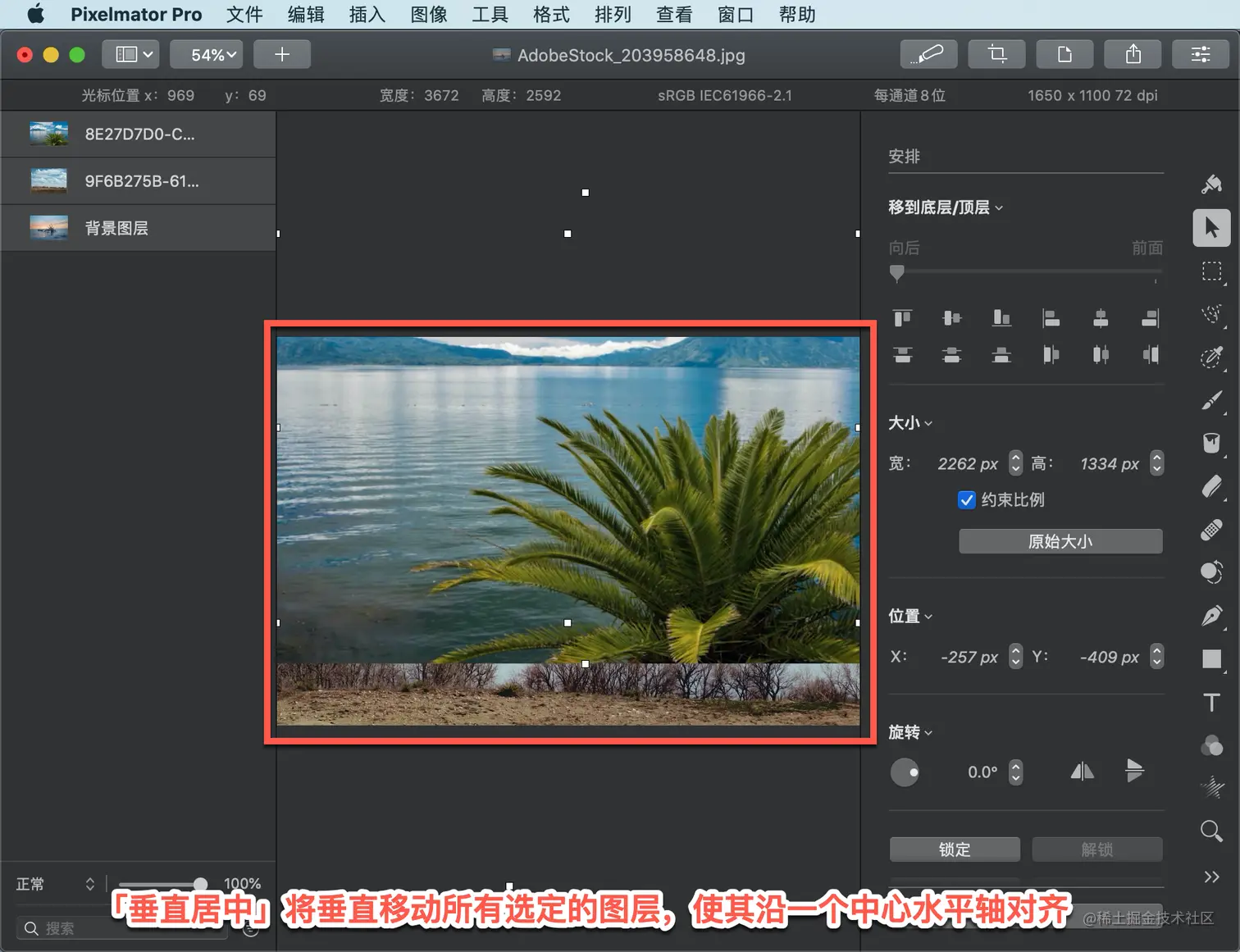Select the Paint brush tool

[x=1211, y=400]
